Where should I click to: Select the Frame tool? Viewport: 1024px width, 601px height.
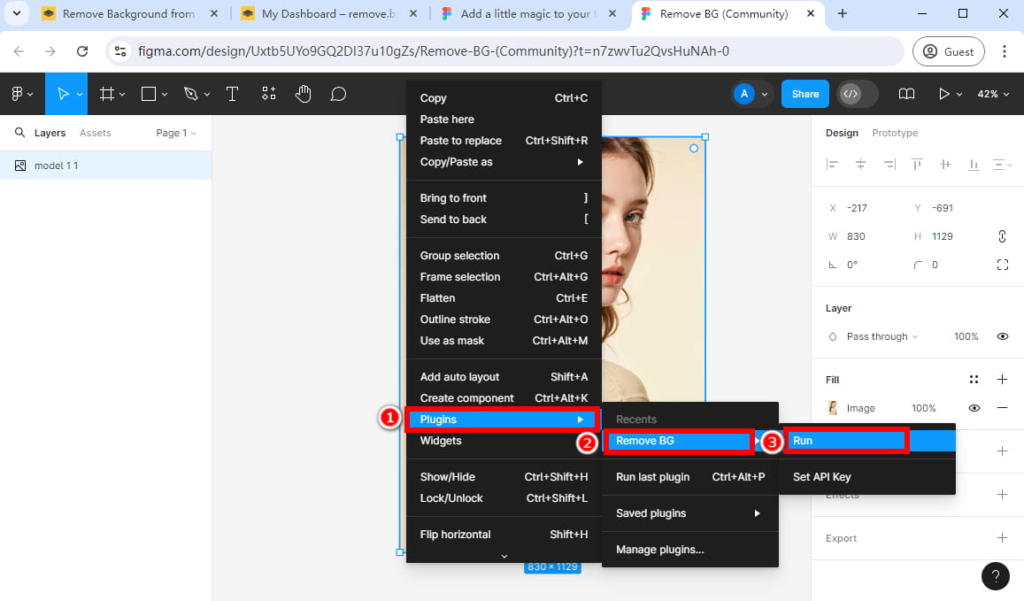coord(106,93)
